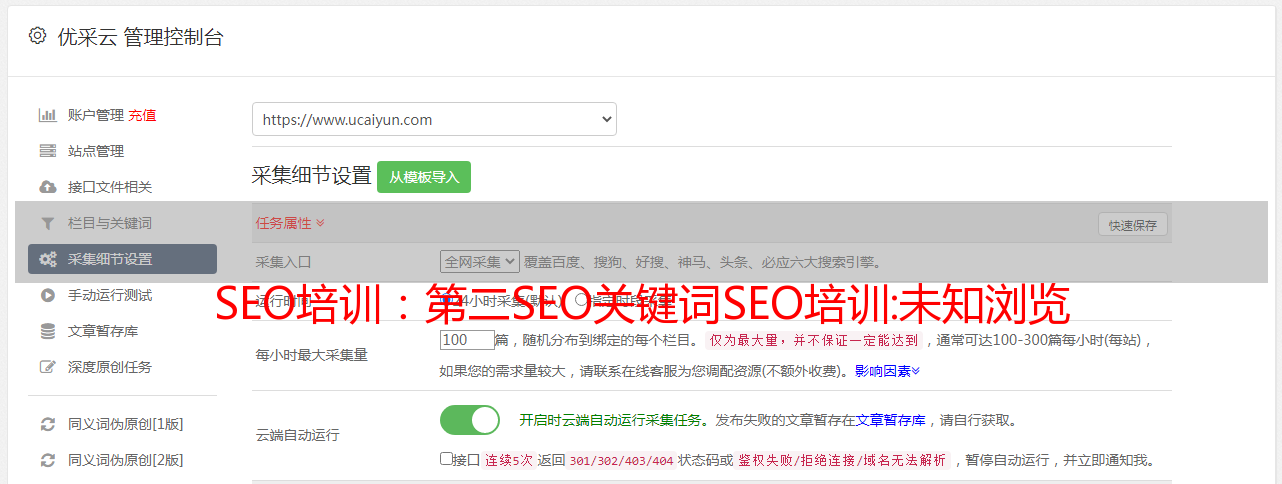Open 同义词伪原创[2版] menu item
This screenshot has height=484, width=1282.
point(125,460)
